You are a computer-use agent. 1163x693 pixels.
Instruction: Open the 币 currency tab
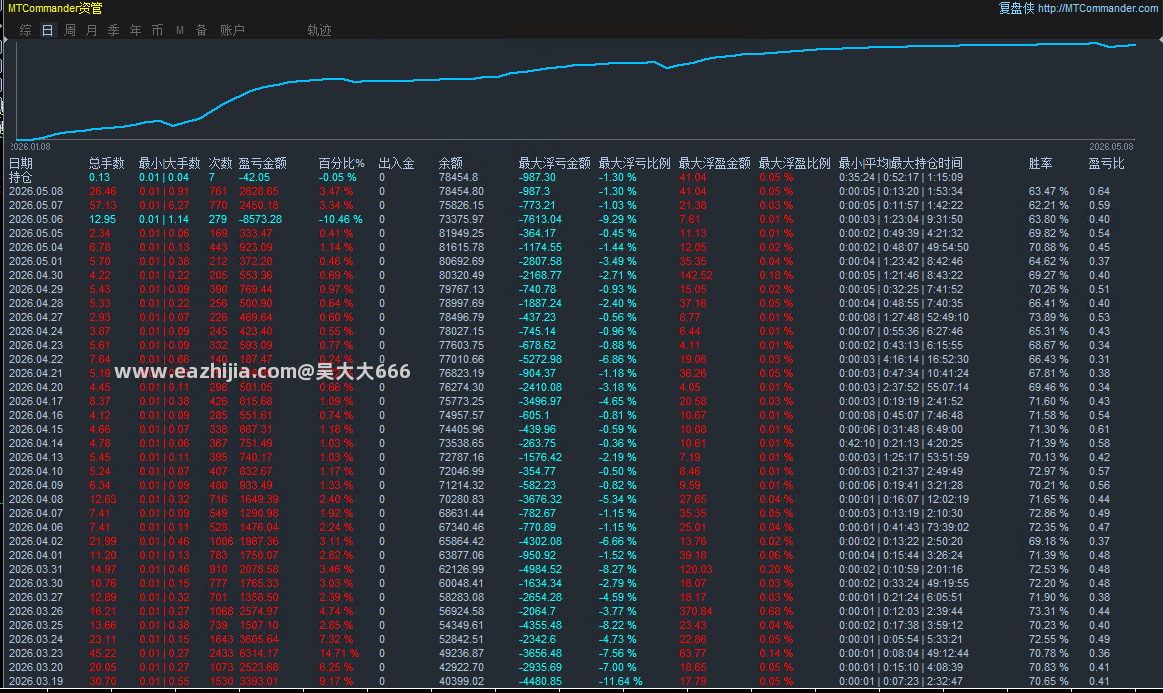157,30
